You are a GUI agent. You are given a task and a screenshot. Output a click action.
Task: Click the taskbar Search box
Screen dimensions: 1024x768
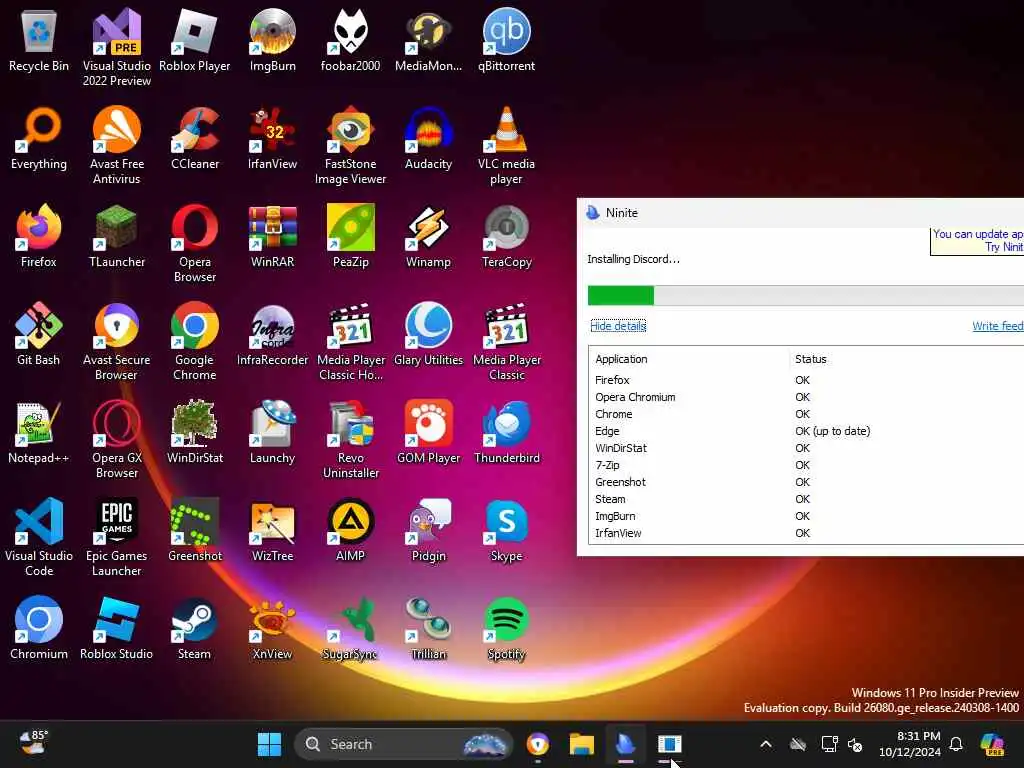pyautogui.click(x=404, y=744)
